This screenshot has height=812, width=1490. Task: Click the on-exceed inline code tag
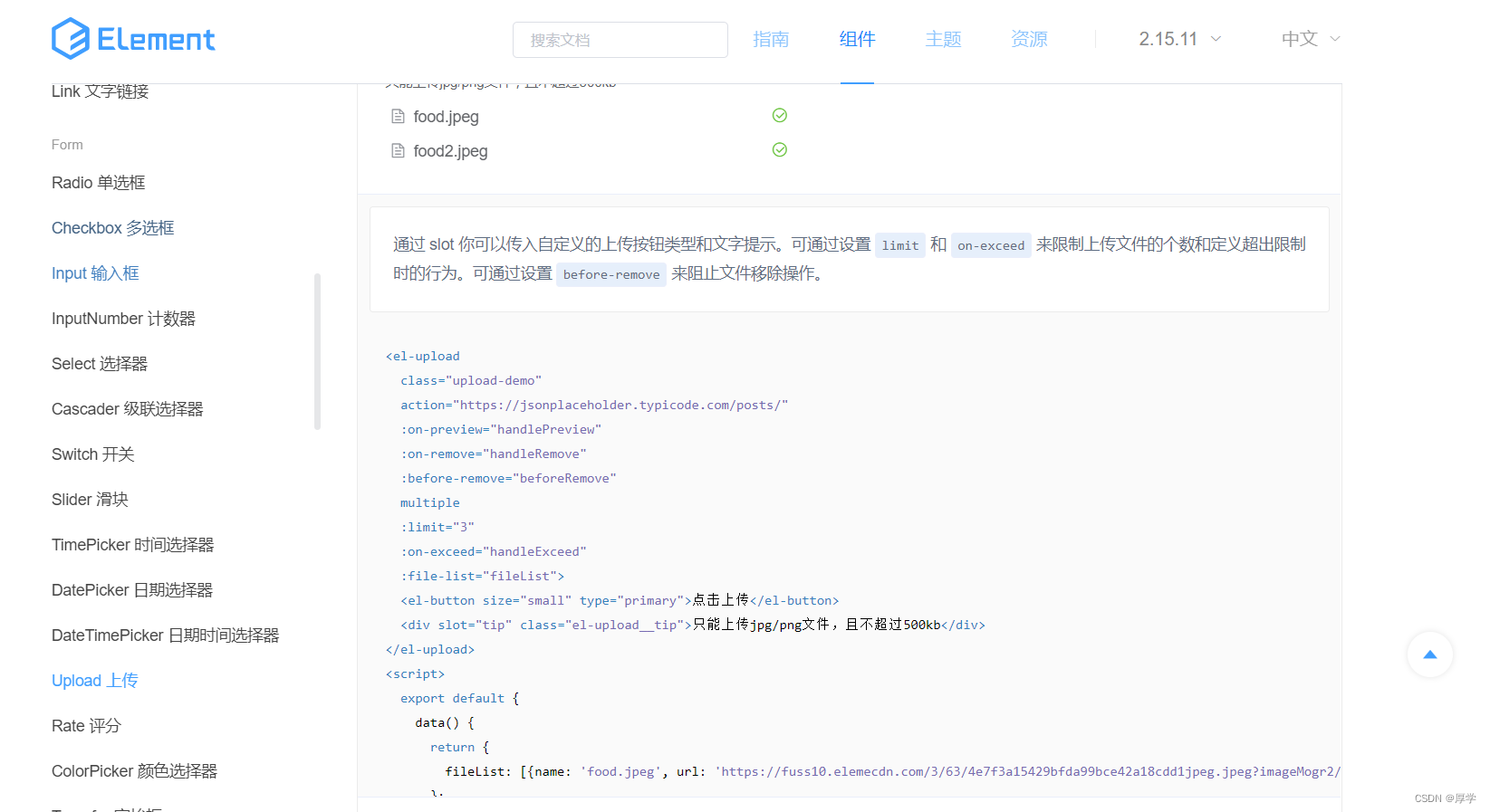991,245
